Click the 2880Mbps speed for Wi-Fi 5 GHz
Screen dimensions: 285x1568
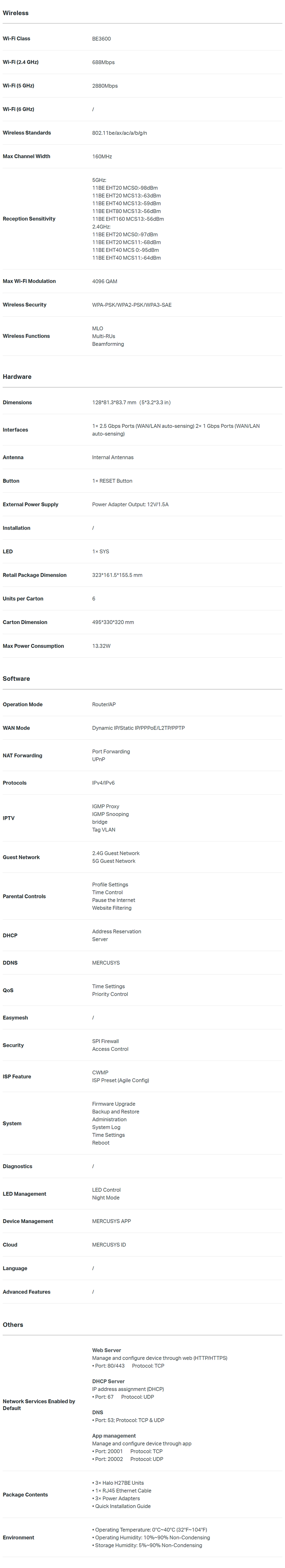click(x=105, y=86)
